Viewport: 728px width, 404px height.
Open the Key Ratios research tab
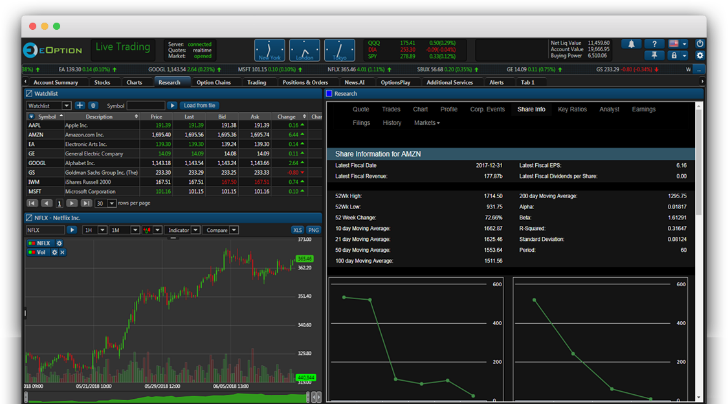click(x=573, y=108)
